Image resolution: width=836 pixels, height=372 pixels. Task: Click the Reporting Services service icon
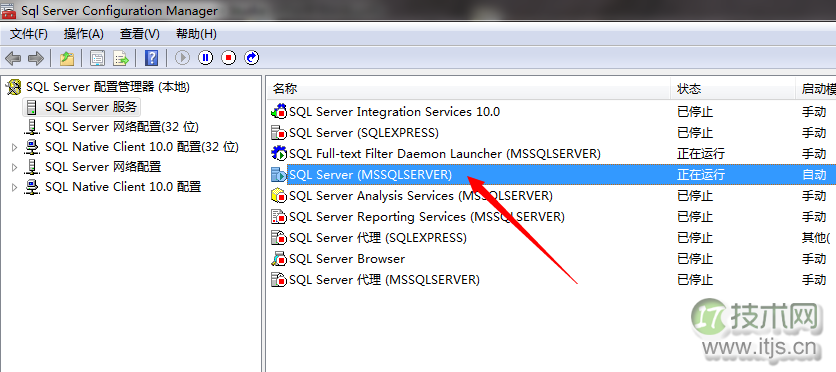coord(279,217)
